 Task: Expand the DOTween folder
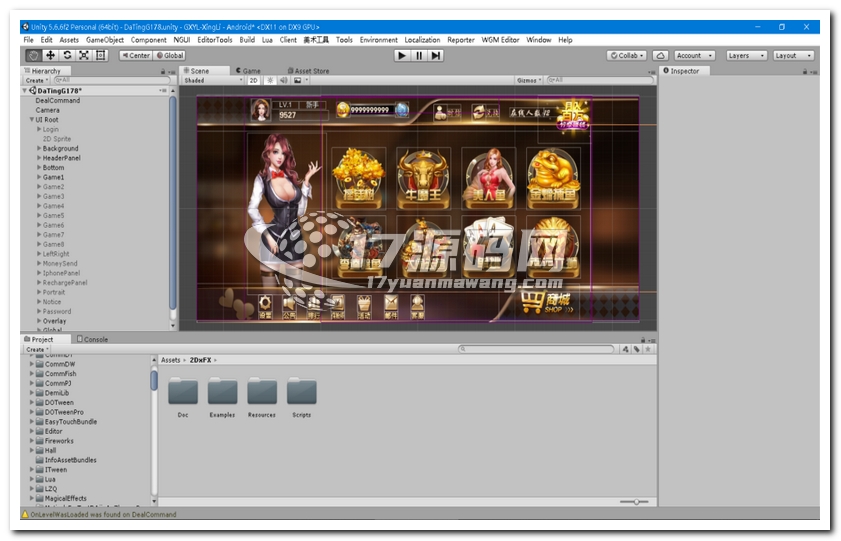point(32,403)
